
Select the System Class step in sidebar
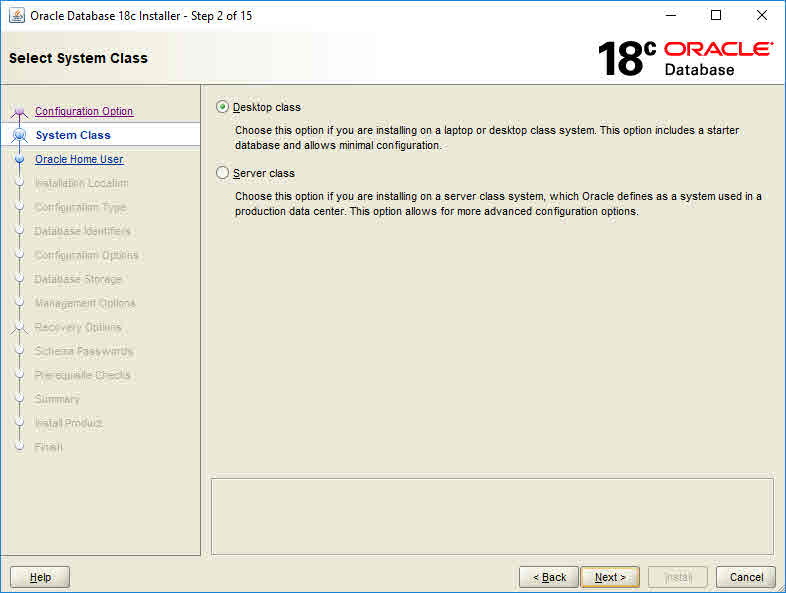(x=73, y=135)
